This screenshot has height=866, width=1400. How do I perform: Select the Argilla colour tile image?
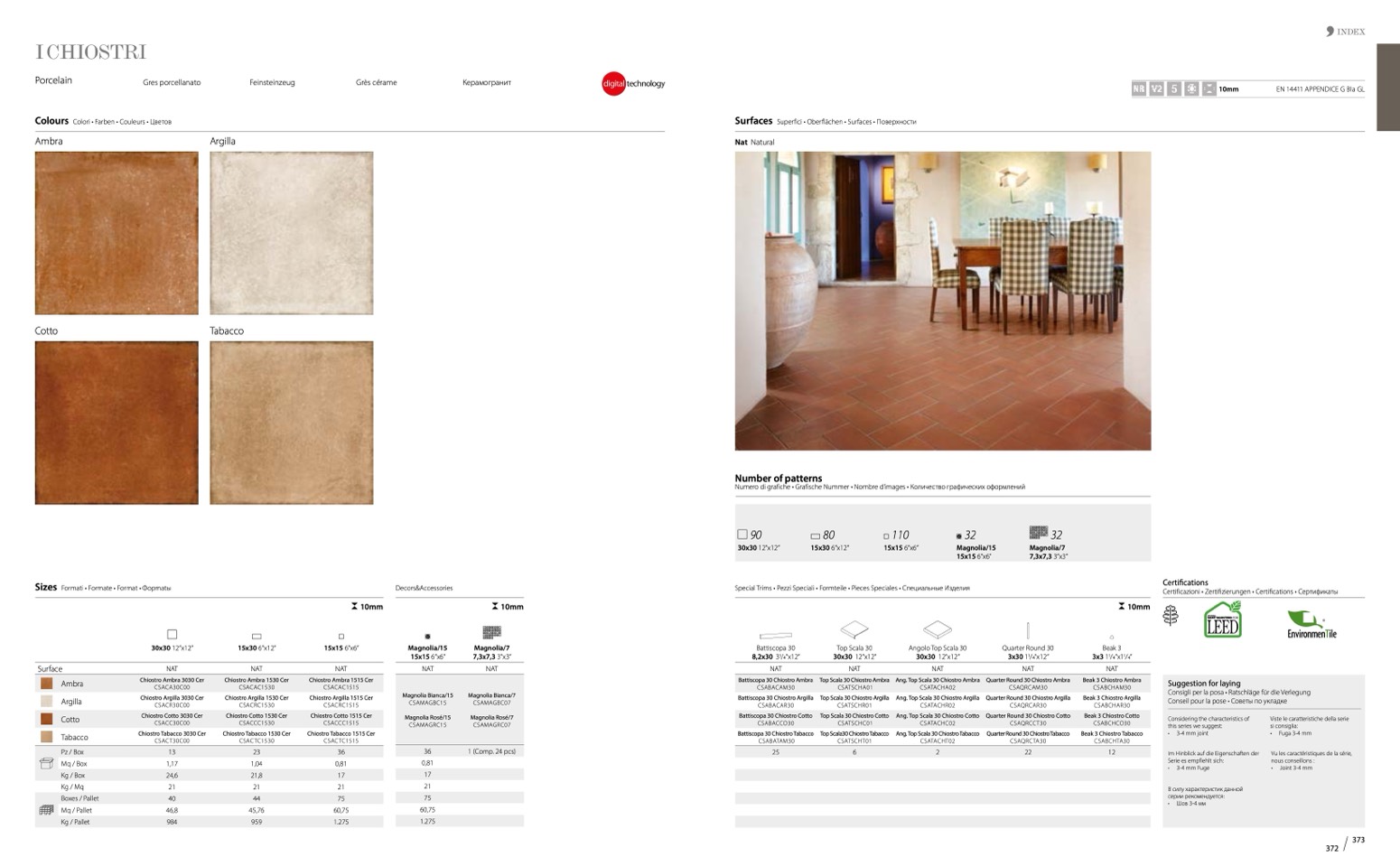point(291,233)
